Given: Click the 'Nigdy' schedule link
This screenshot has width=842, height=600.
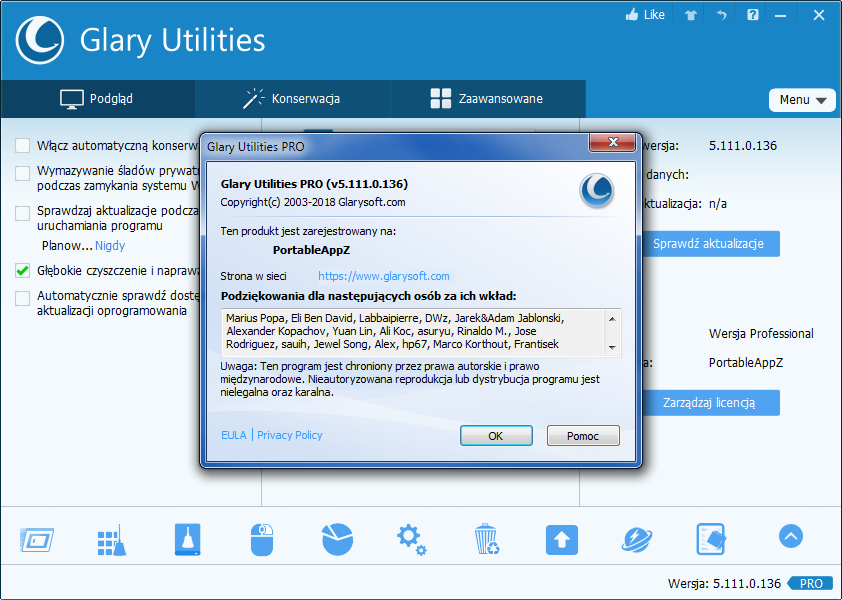Looking at the screenshot, I should pos(110,246).
